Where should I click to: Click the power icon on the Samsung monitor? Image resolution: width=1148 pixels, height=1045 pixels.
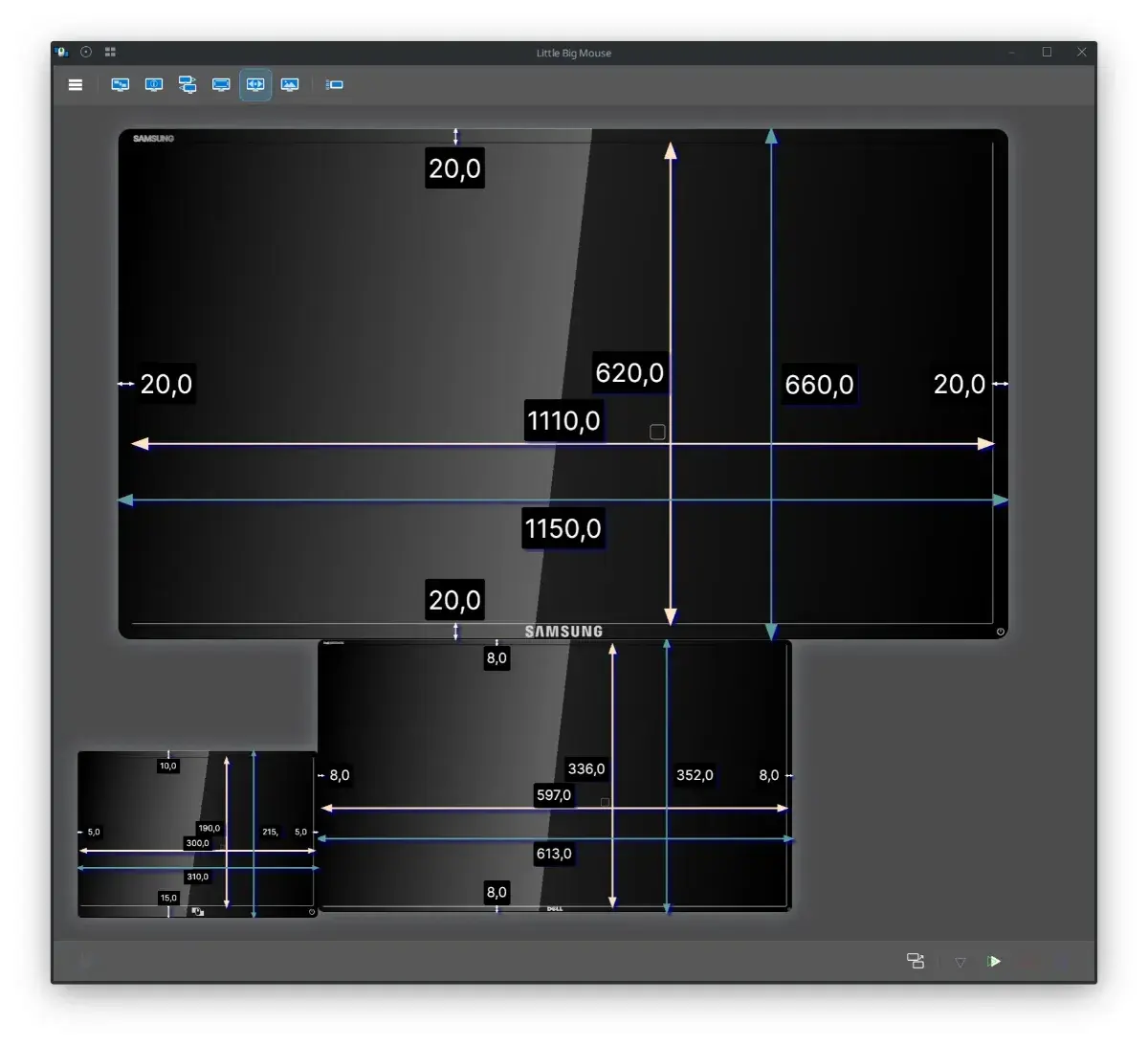tap(1001, 632)
